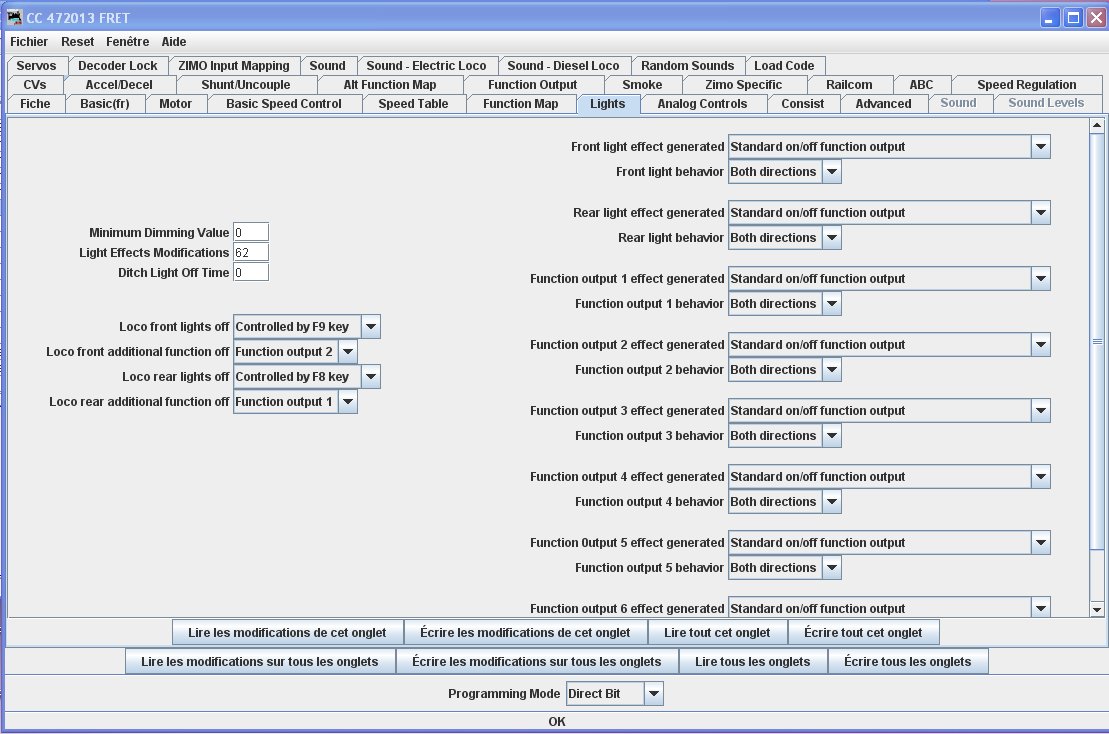
Task: Click Lire tous les onglets button
Action: [753, 662]
